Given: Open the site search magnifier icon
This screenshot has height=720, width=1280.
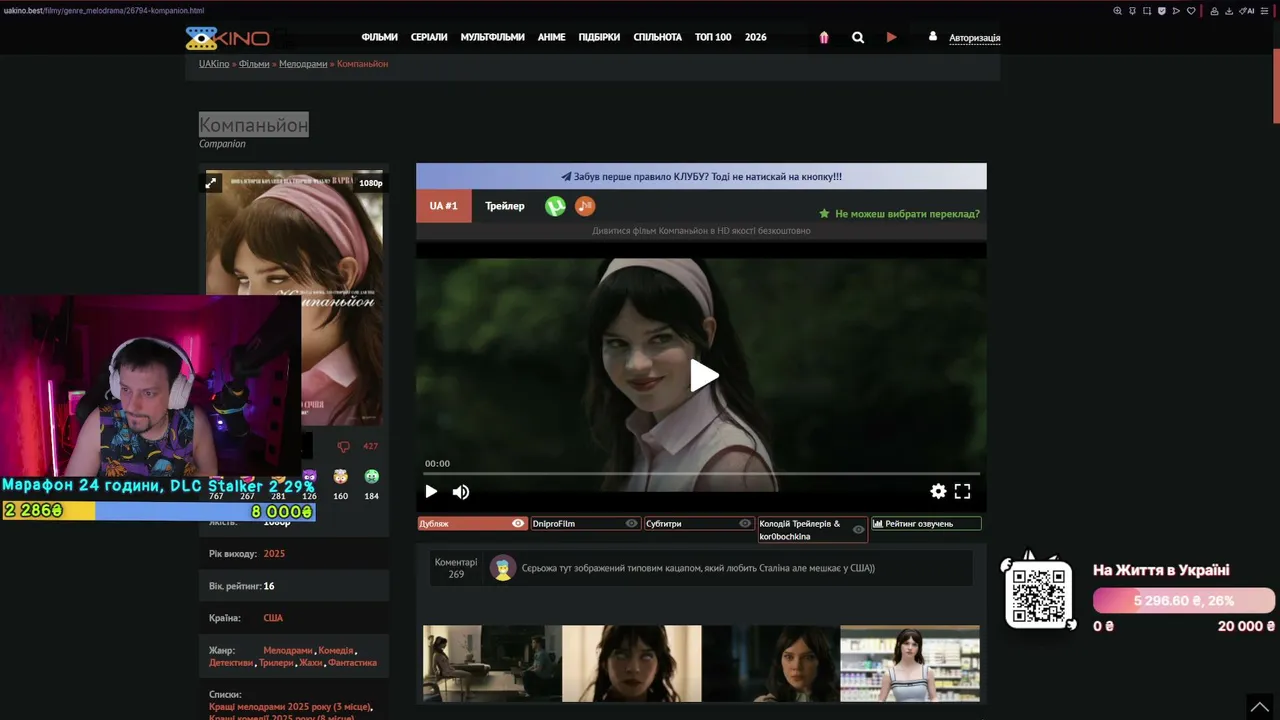Looking at the screenshot, I should (858, 38).
